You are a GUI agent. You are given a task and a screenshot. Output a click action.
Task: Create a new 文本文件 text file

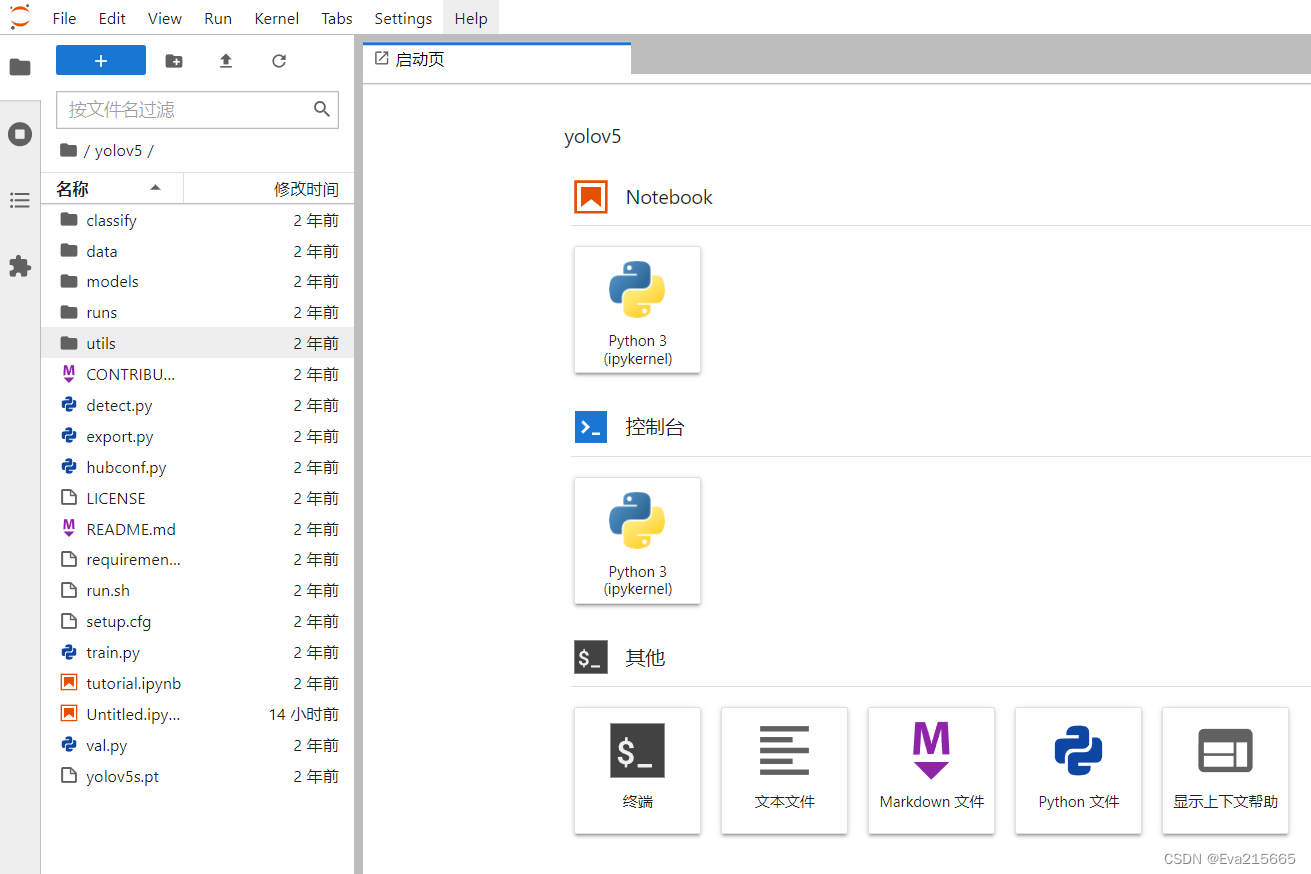(x=784, y=771)
